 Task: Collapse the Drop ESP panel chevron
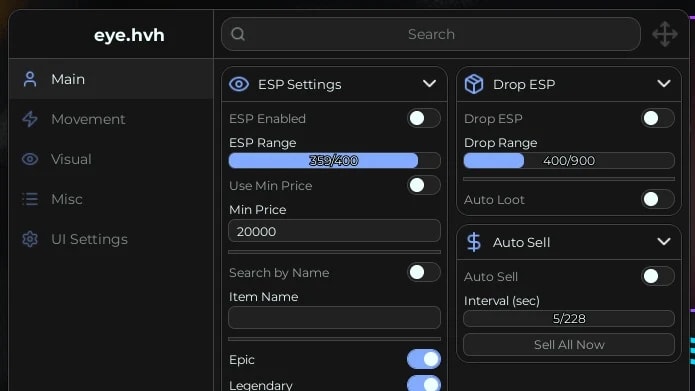[x=664, y=83]
